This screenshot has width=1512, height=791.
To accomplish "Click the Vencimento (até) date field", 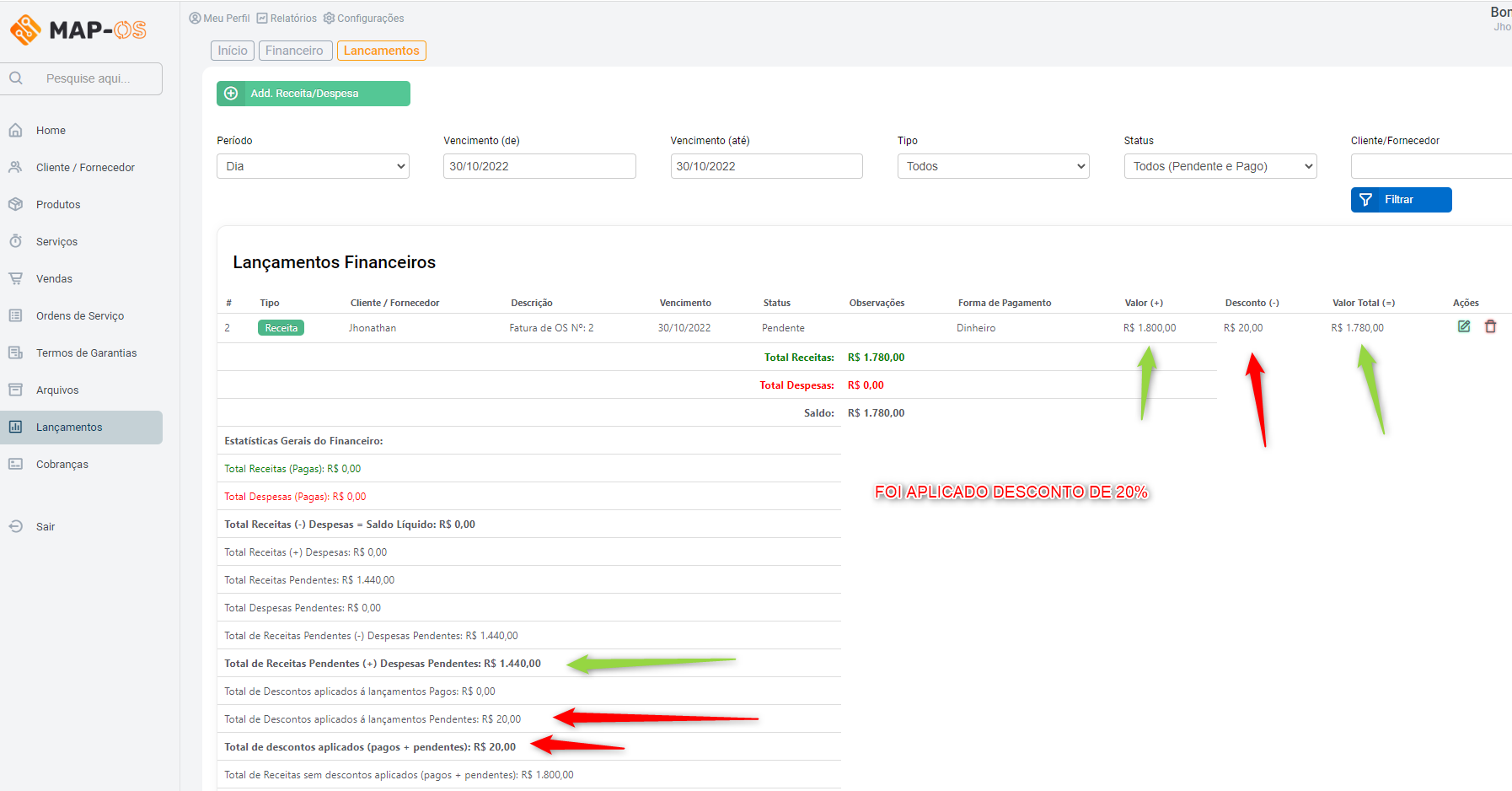I will pyautogui.click(x=766, y=166).
